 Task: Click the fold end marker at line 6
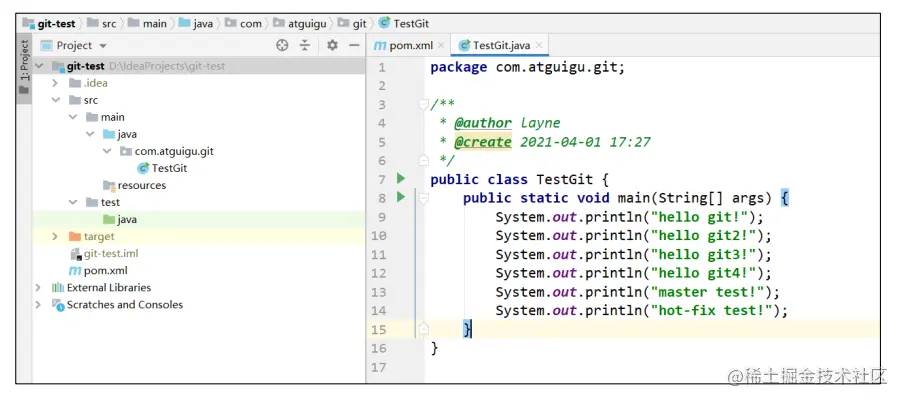point(423,160)
